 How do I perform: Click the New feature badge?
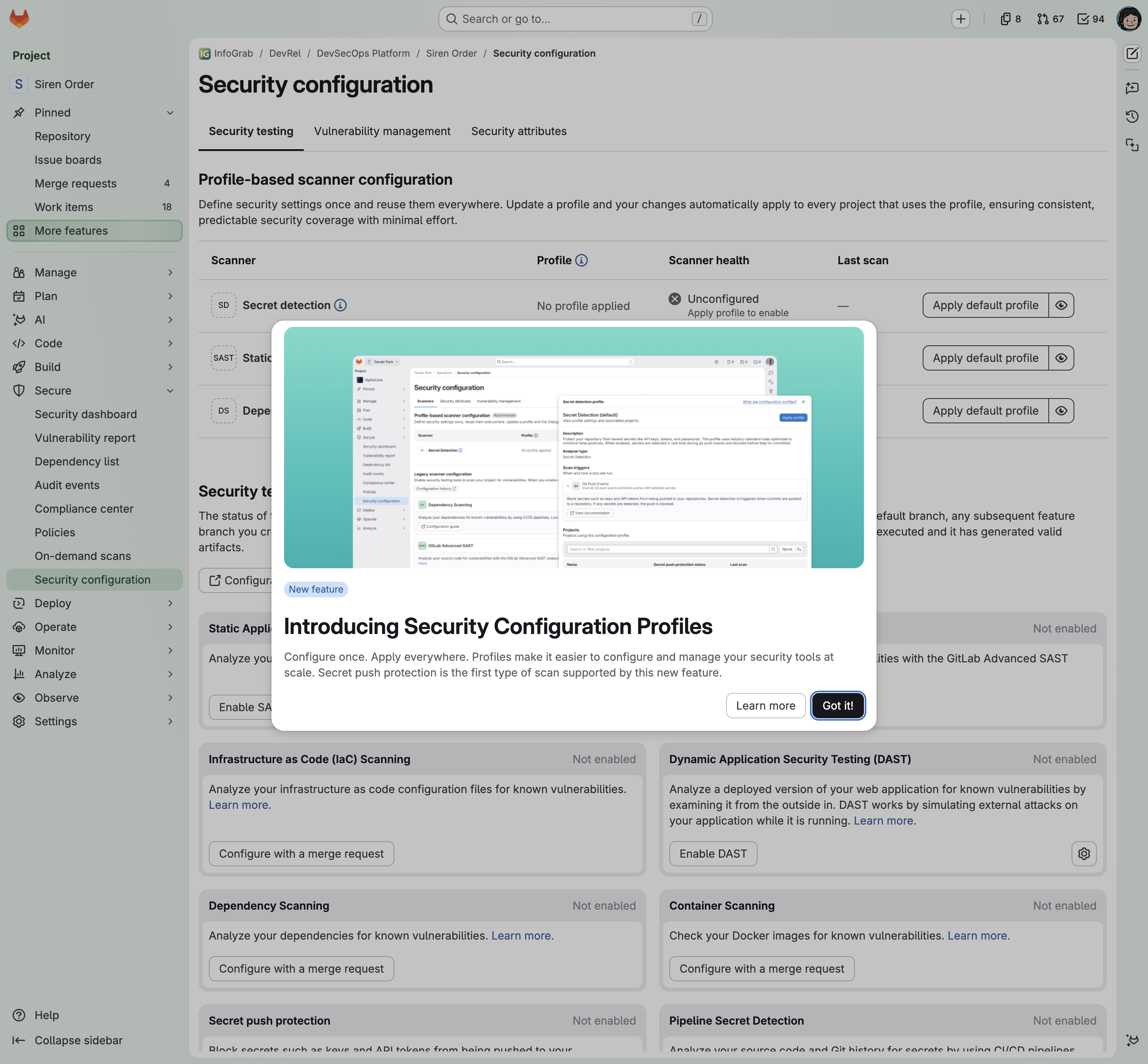click(x=316, y=589)
